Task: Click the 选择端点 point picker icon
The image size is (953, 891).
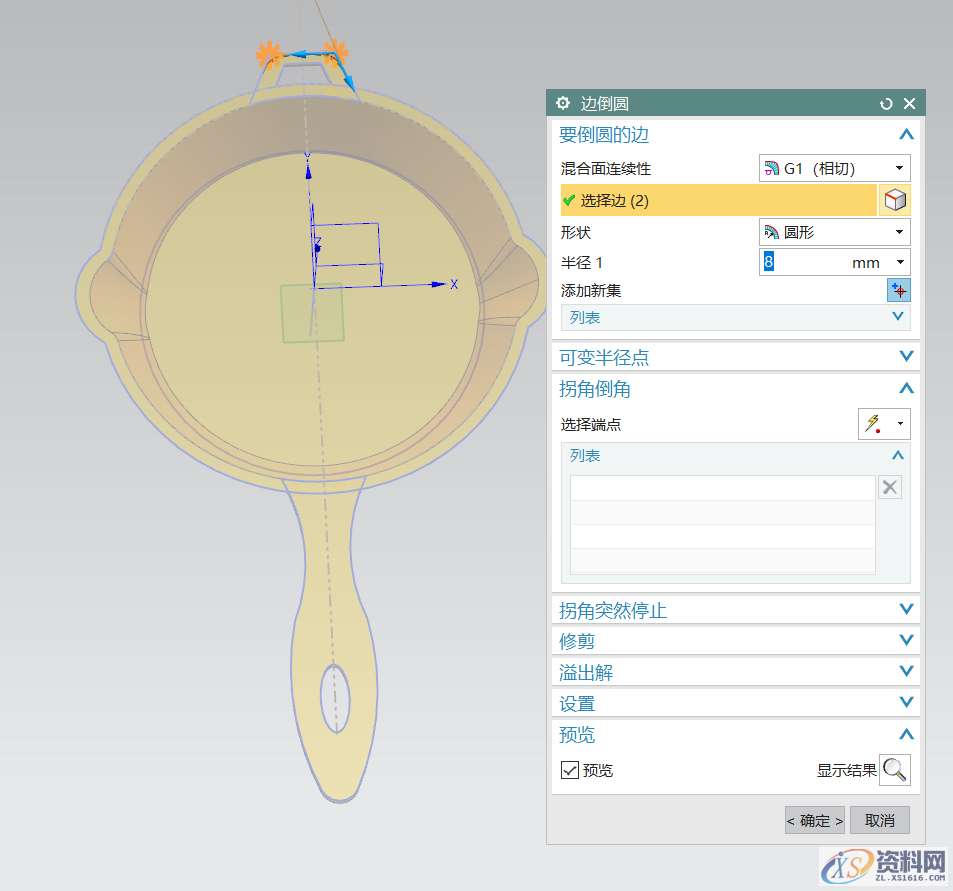Action: click(874, 424)
